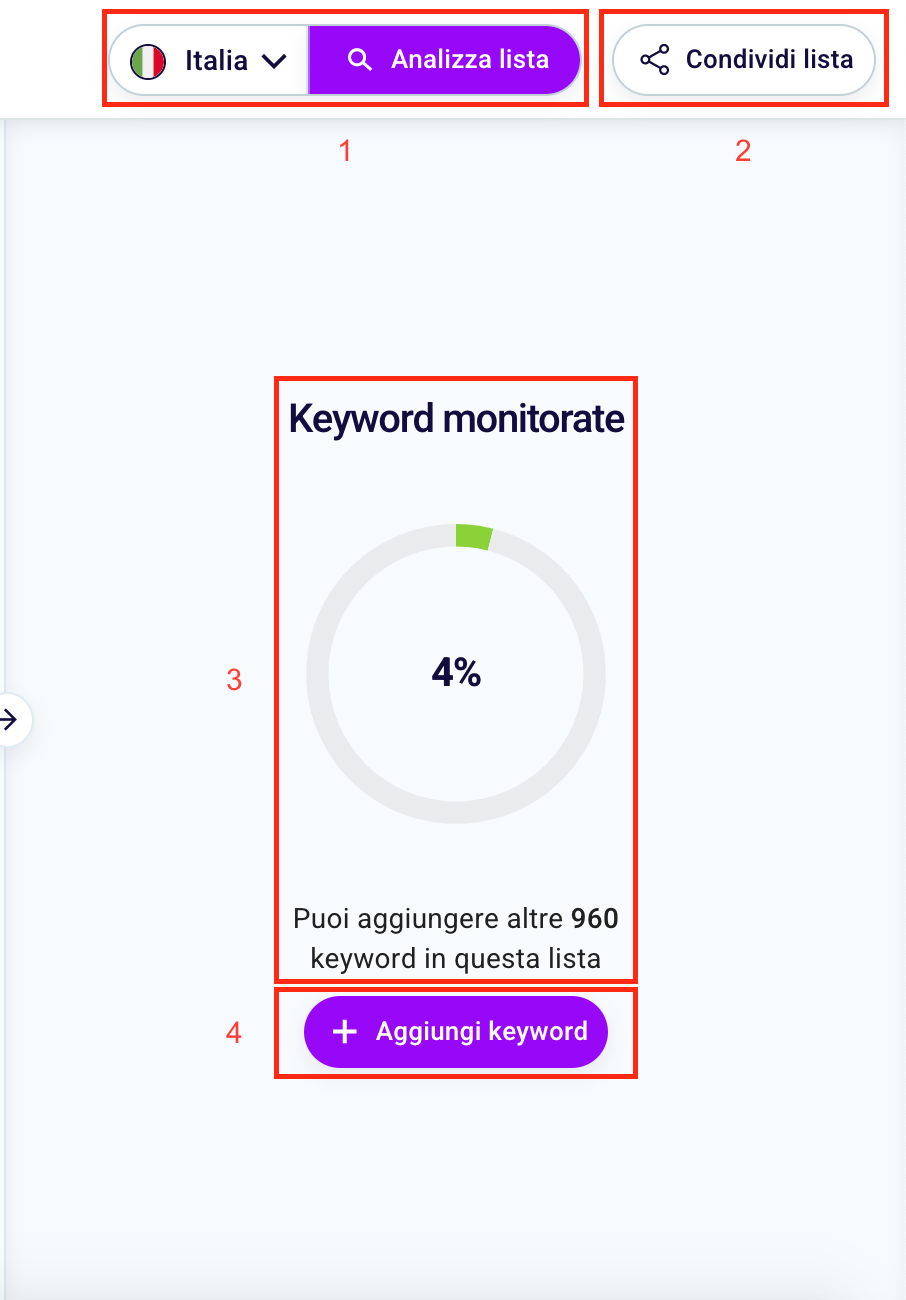Click the green segment of the progress ring
This screenshot has height=1300, width=906.
tap(473, 537)
